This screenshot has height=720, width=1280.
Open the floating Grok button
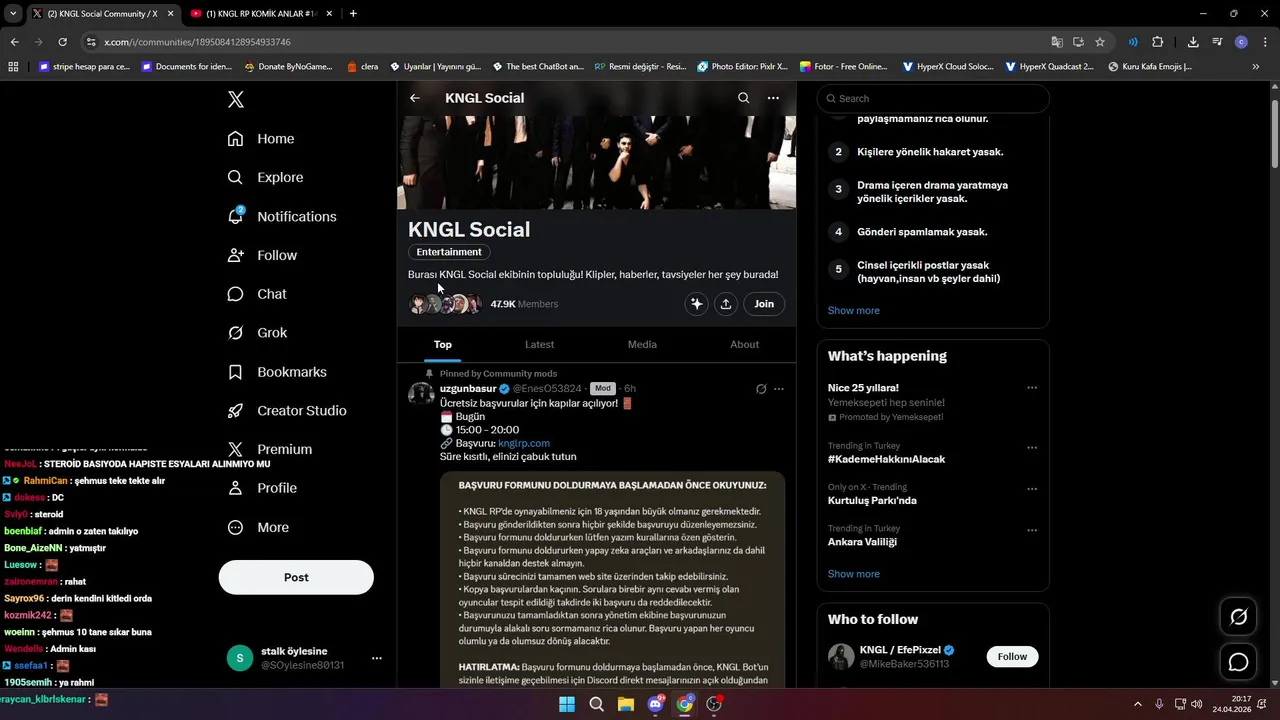tap(1238, 617)
